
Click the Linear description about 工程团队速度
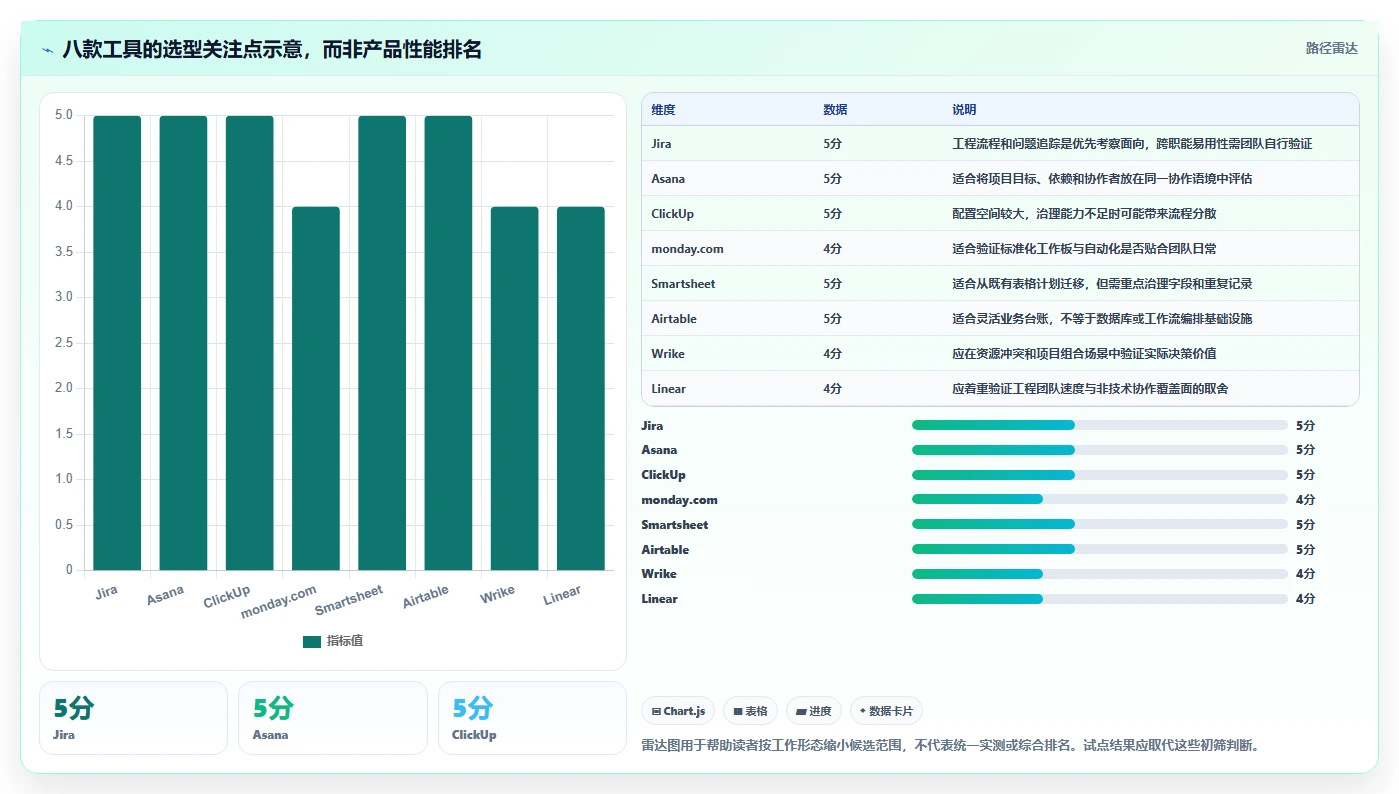(1090, 389)
